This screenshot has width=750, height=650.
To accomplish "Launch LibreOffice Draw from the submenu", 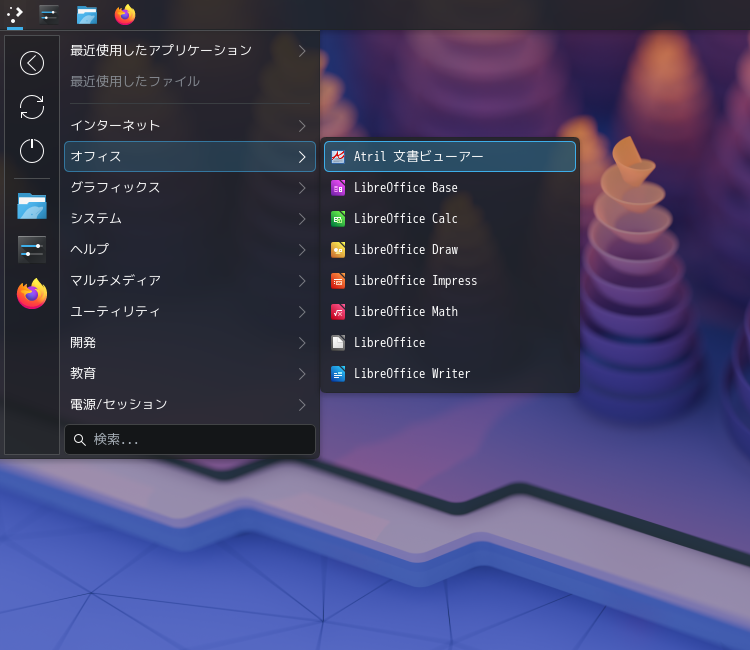I will (x=450, y=250).
